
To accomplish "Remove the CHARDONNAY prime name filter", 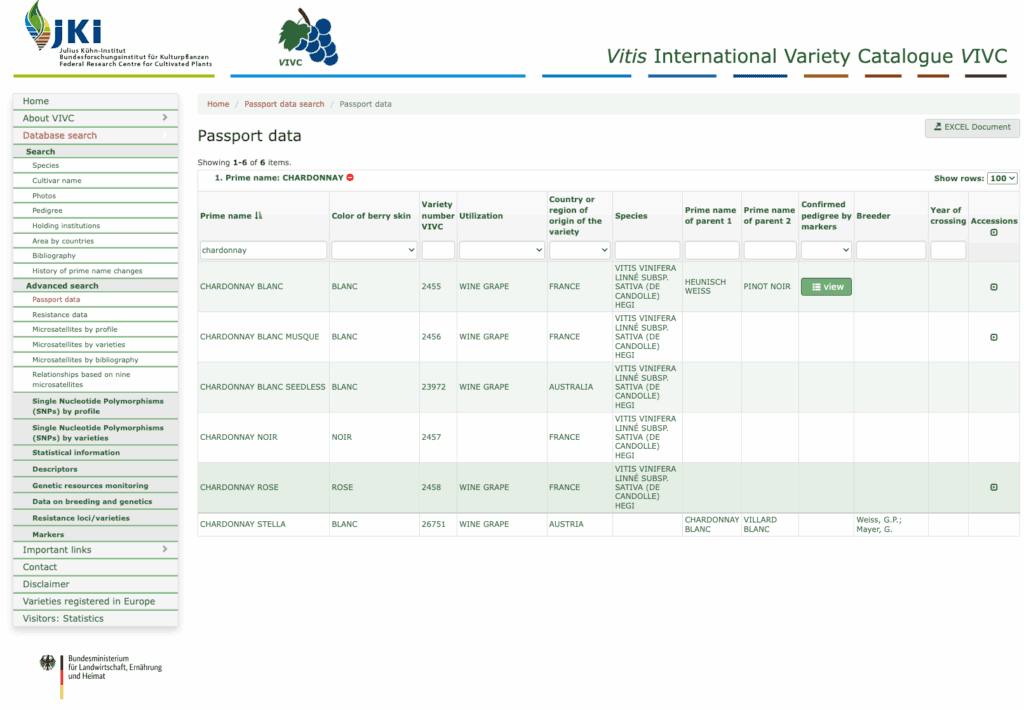I will [x=350, y=178].
